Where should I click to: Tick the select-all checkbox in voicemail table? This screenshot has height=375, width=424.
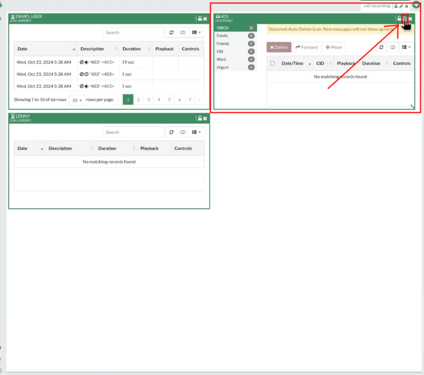point(273,63)
